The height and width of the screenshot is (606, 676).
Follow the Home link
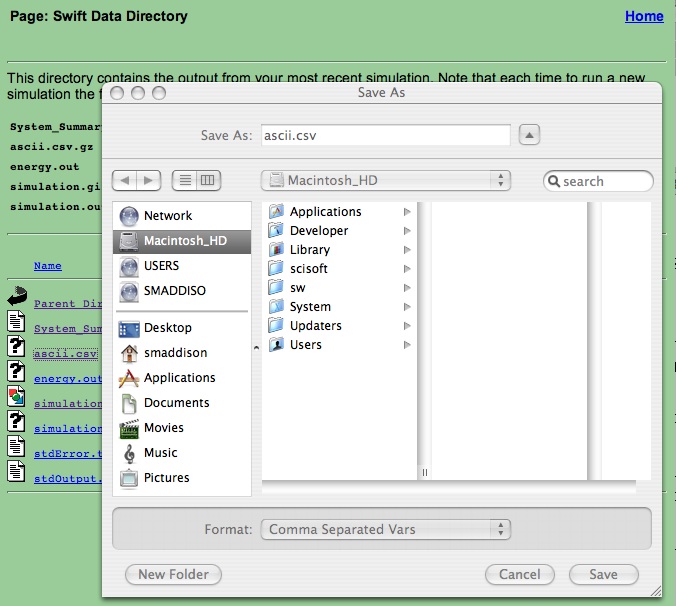pos(644,16)
